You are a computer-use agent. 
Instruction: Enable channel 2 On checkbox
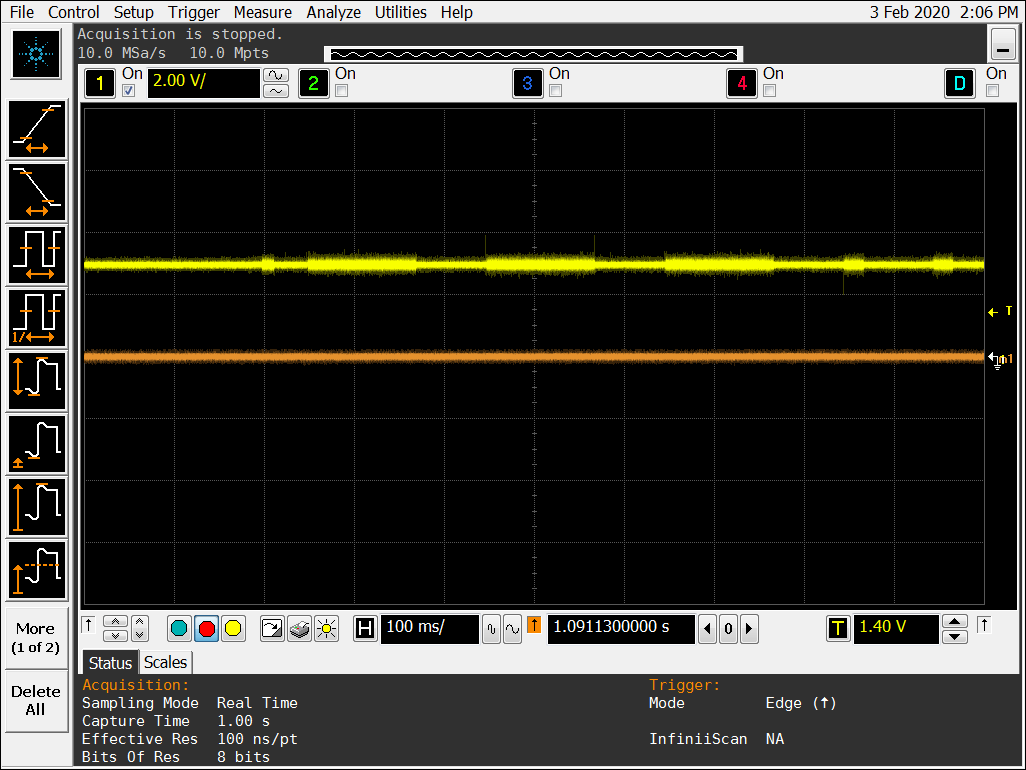click(342, 91)
